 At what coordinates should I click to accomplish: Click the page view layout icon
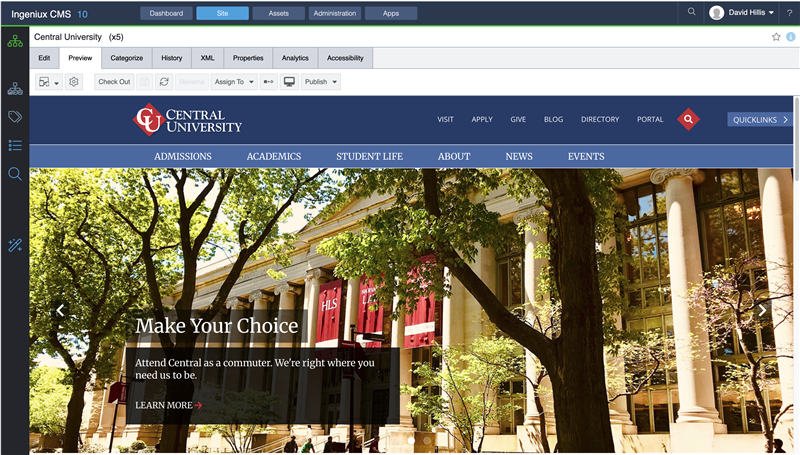(44, 82)
